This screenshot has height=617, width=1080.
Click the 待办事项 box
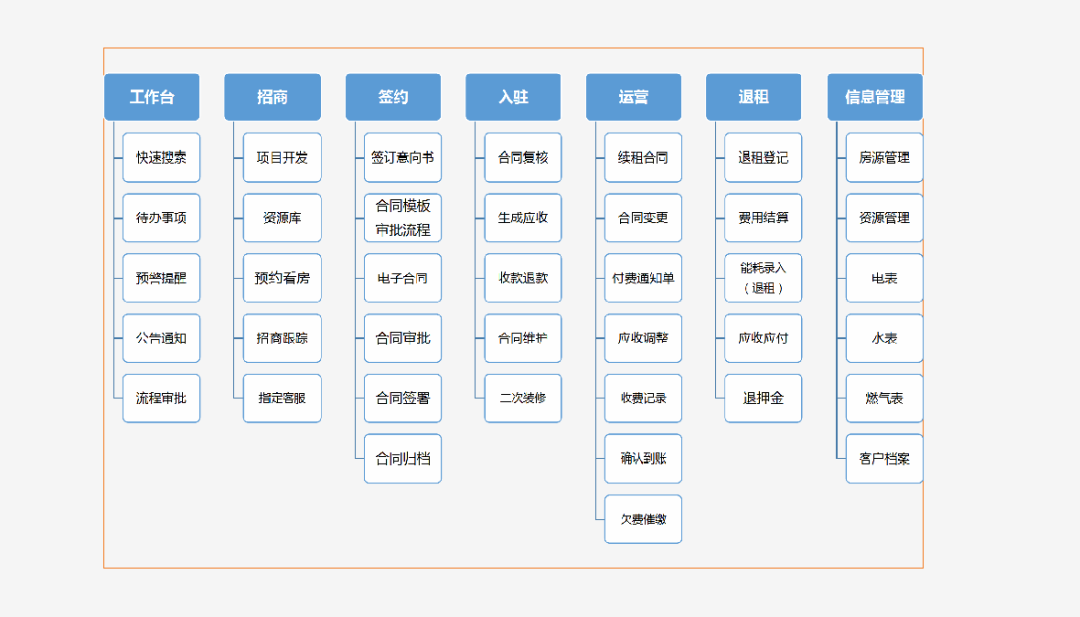pos(161,218)
